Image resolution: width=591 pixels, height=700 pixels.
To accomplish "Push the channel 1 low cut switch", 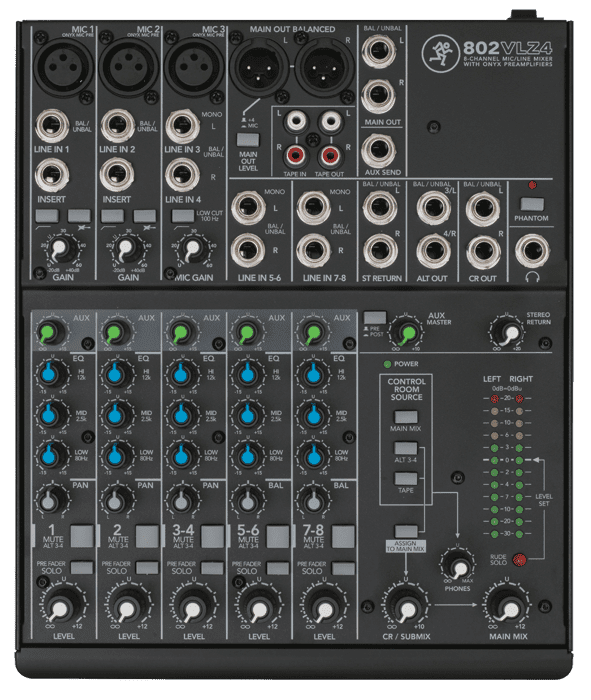I will pos(47,216).
